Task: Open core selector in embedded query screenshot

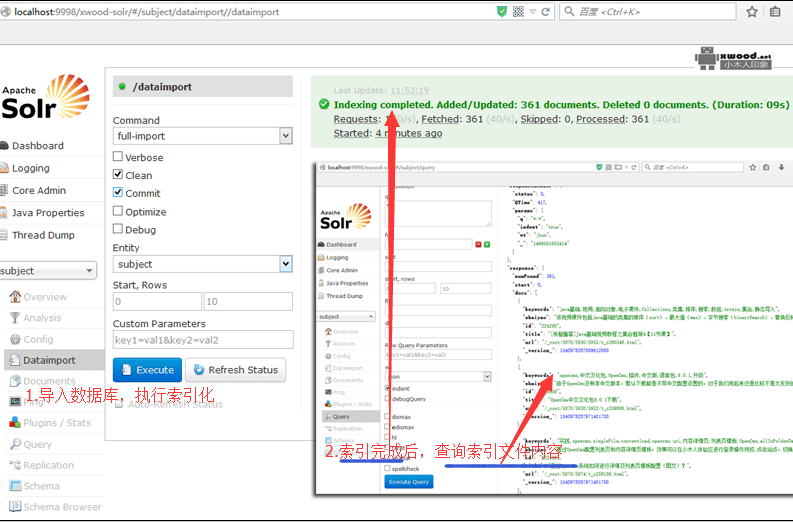Action: coord(346,317)
